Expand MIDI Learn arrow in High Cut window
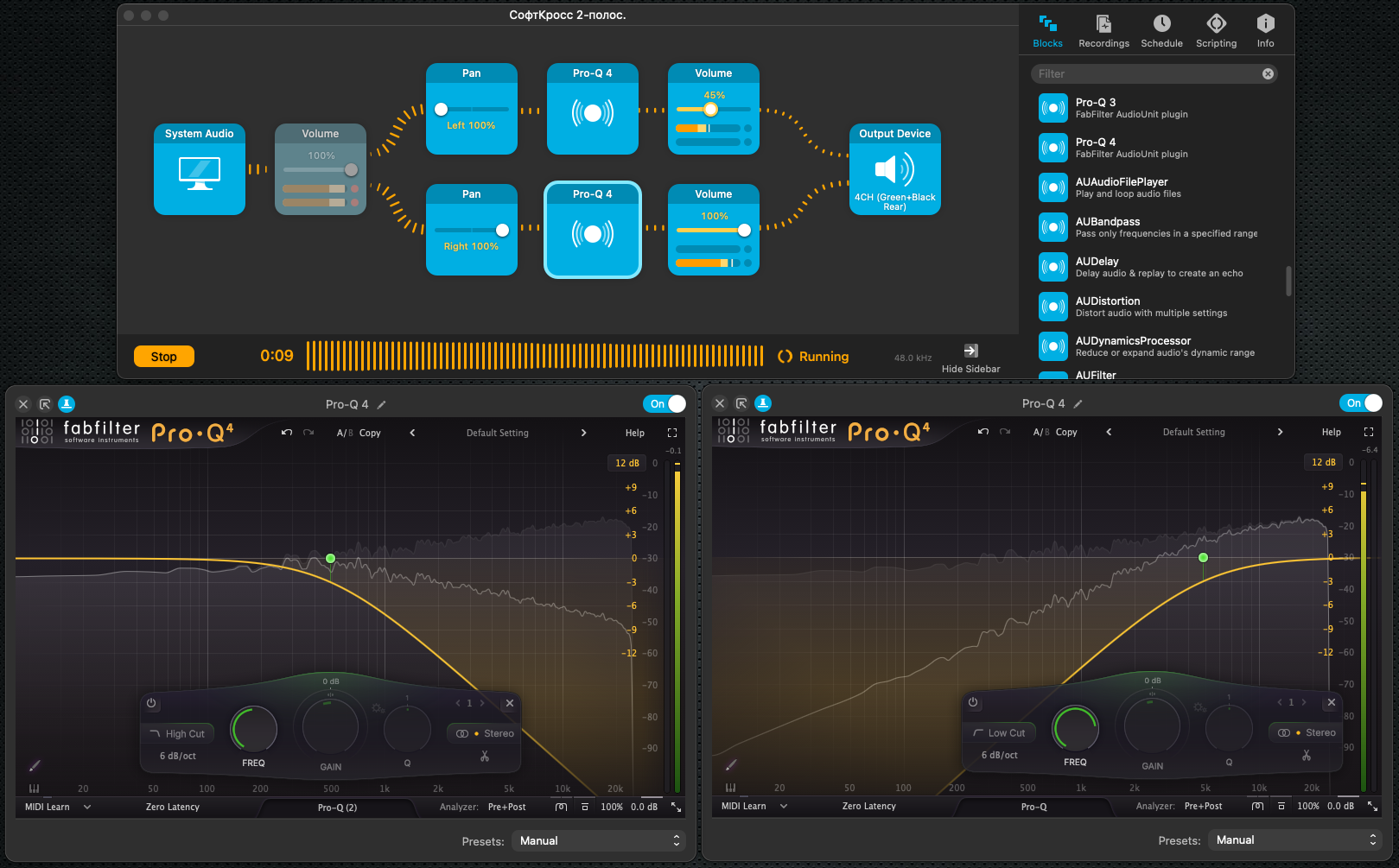1399x868 pixels. [87, 807]
